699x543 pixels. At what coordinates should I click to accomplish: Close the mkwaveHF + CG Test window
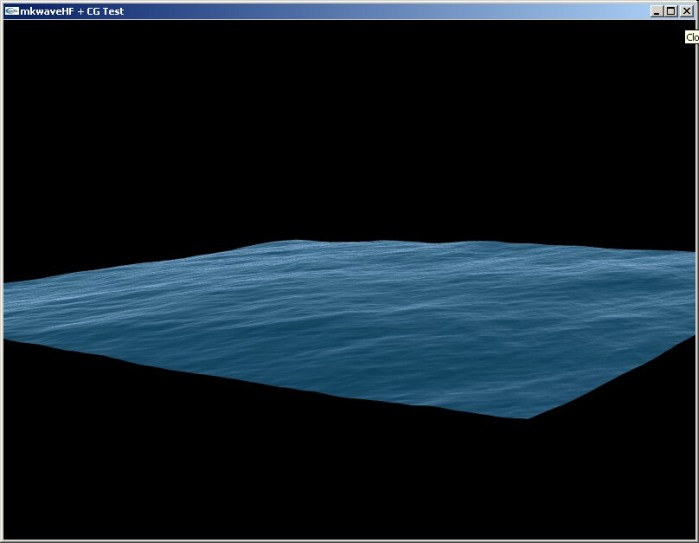pos(686,10)
